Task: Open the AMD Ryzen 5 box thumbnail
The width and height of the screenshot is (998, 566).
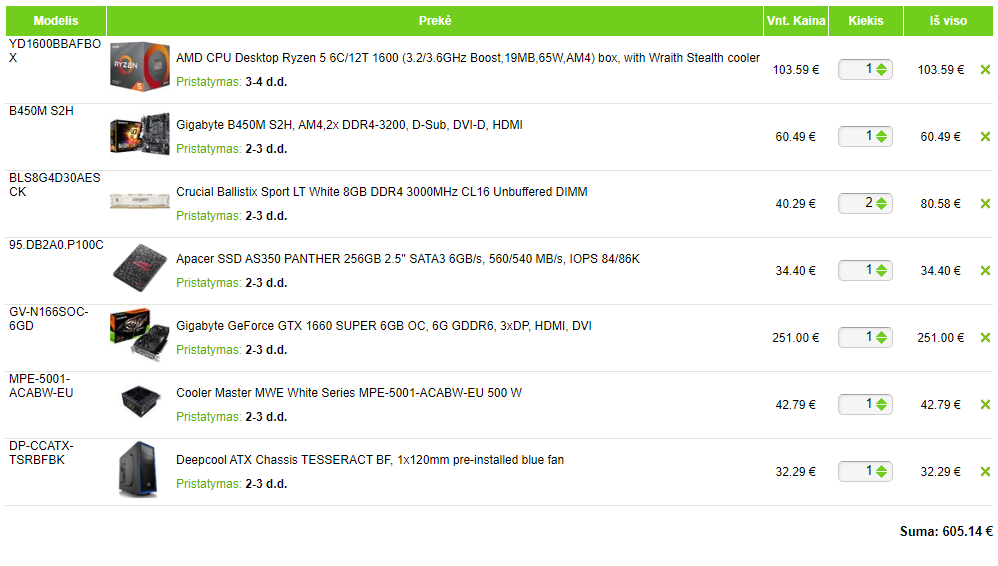Action: (140, 68)
